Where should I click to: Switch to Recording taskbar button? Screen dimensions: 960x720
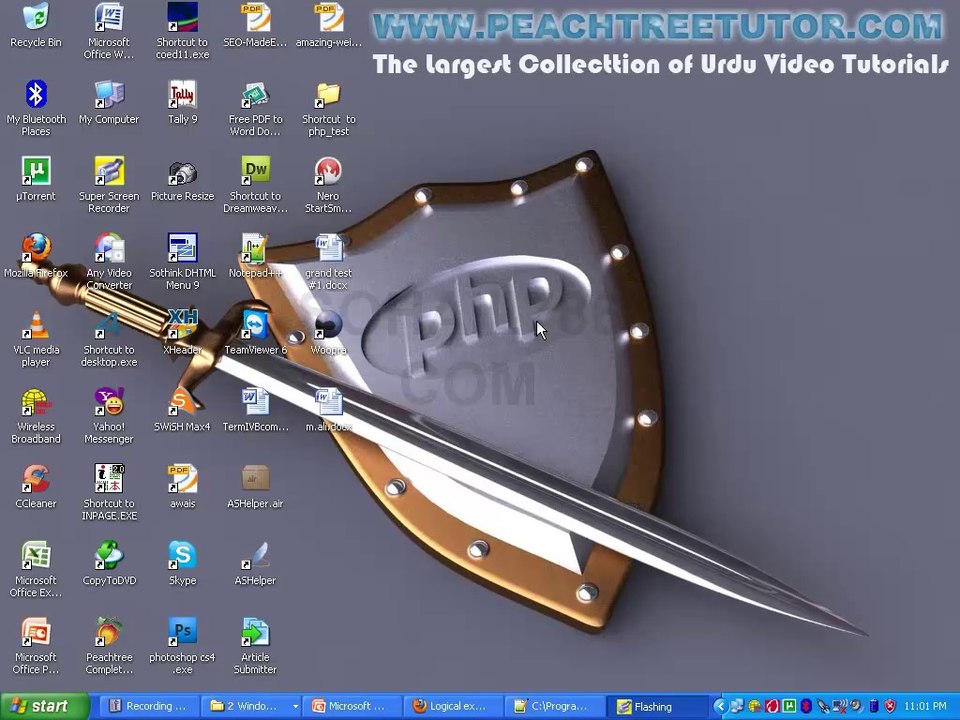[149, 707]
